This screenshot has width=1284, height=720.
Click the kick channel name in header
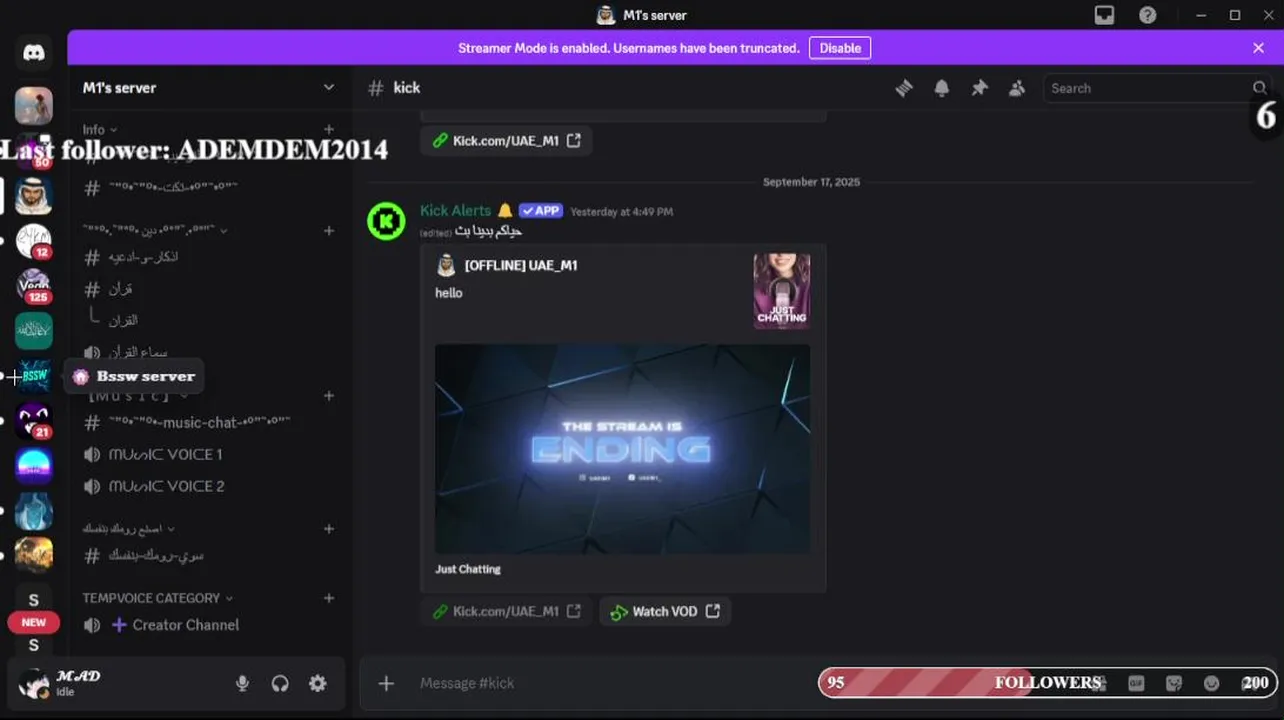coord(407,88)
